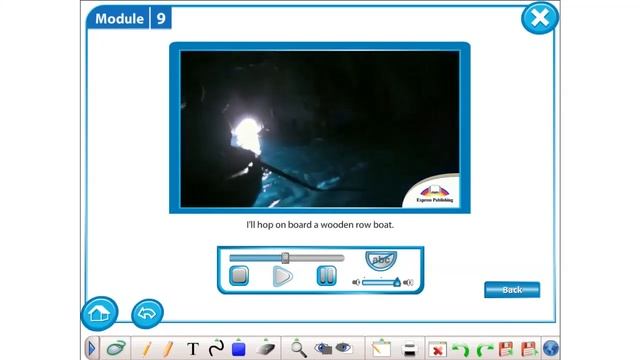Click the eye with camera spotlight tool
640x360 pixels.
tap(323, 348)
